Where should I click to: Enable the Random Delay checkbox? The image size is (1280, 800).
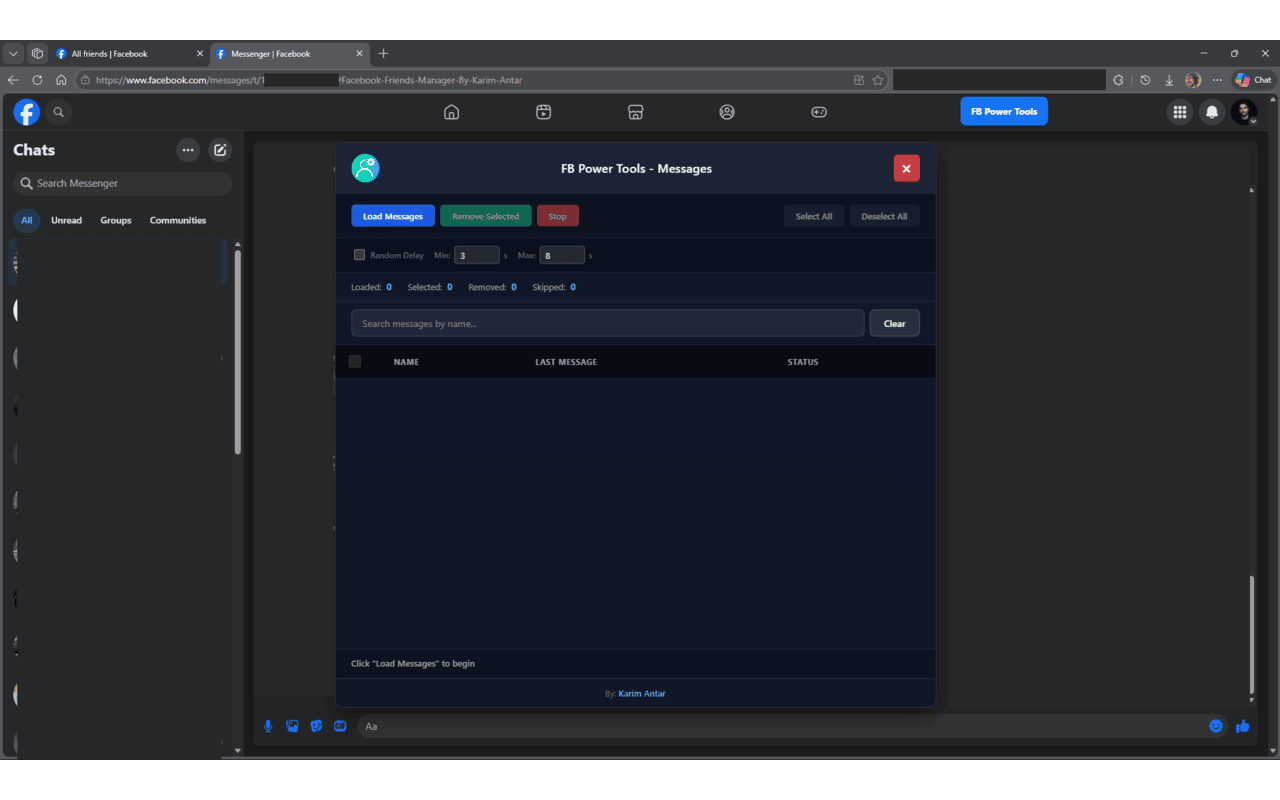click(x=360, y=255)
